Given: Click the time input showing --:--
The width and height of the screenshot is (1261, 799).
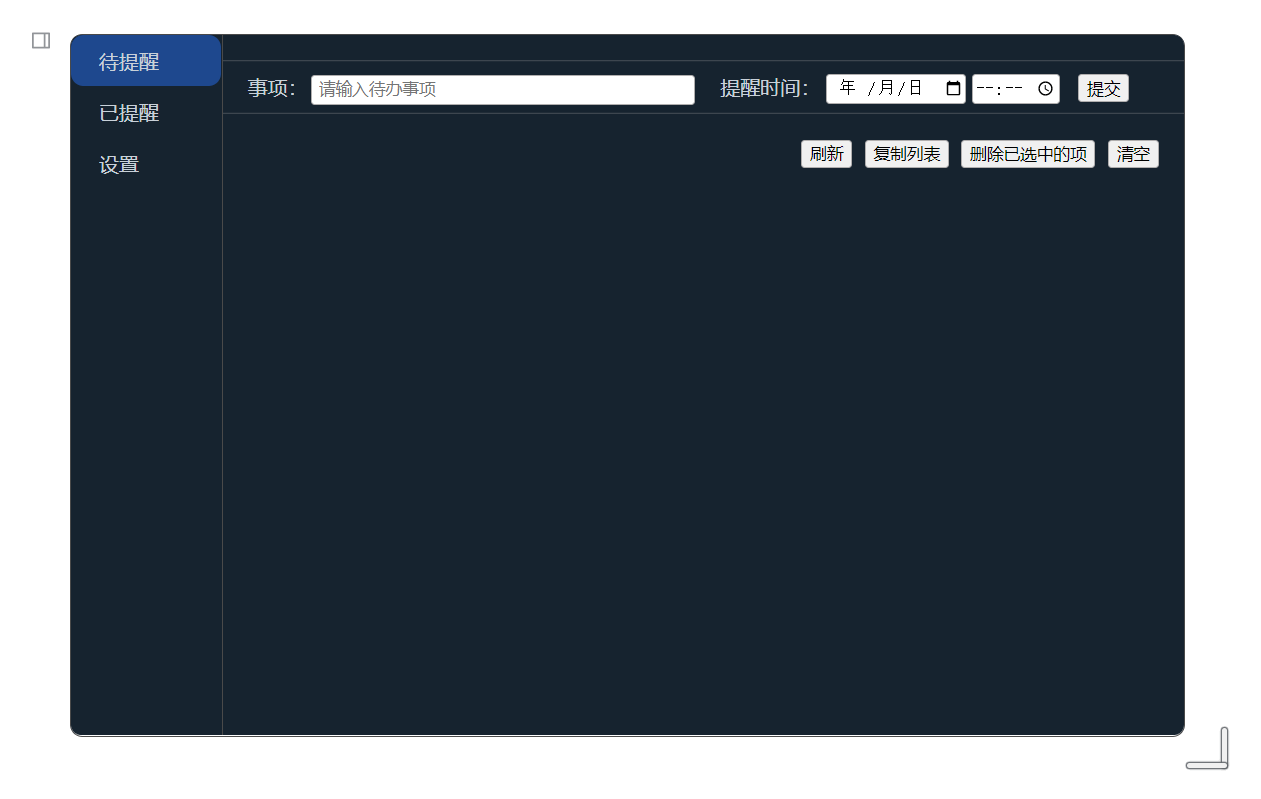Looking at the screenshot, I should pyautogui.click(x=1016, y=89).
